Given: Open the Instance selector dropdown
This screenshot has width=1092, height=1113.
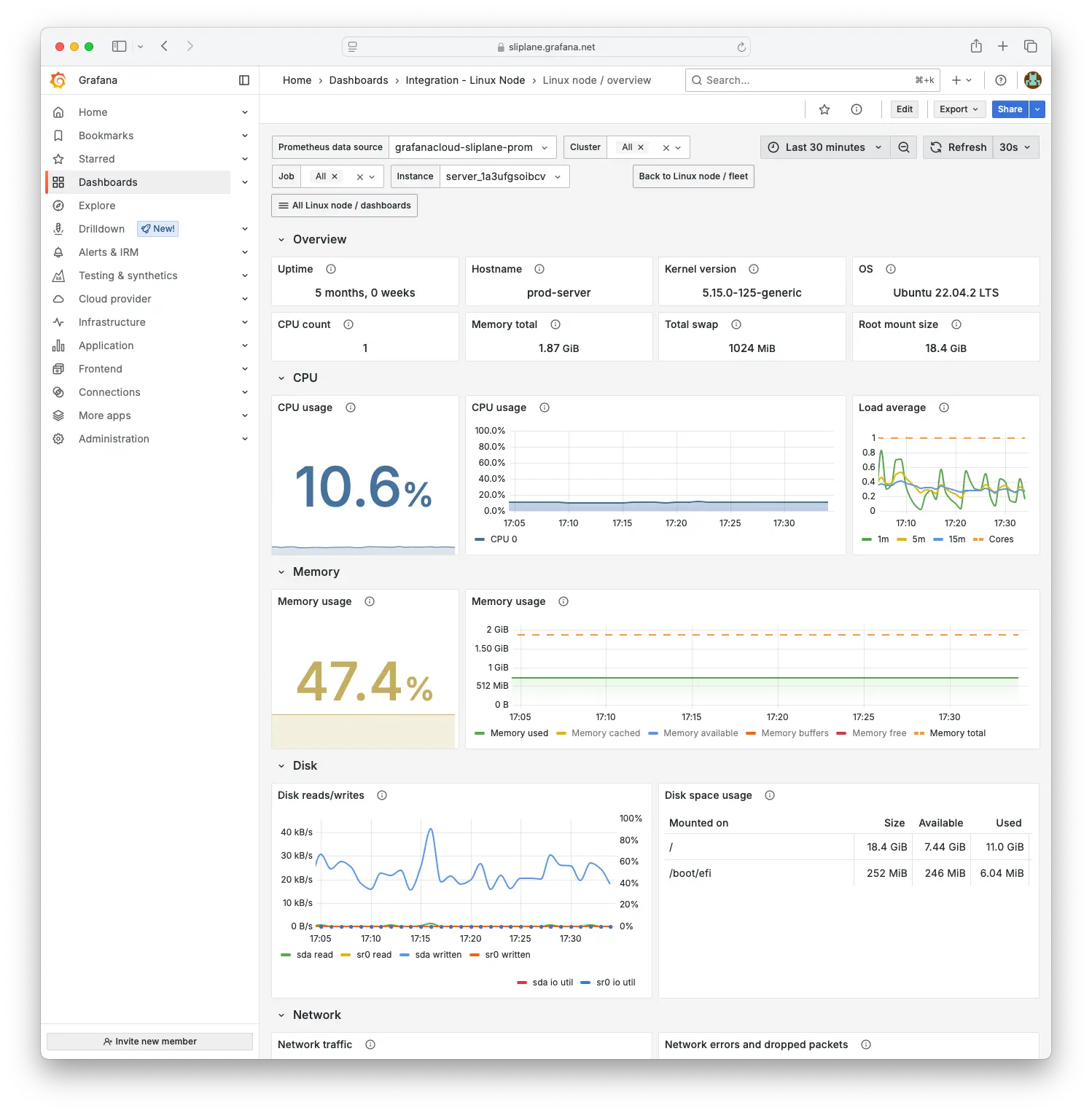Looking at the screenshot, I should [x=504, y=176].
